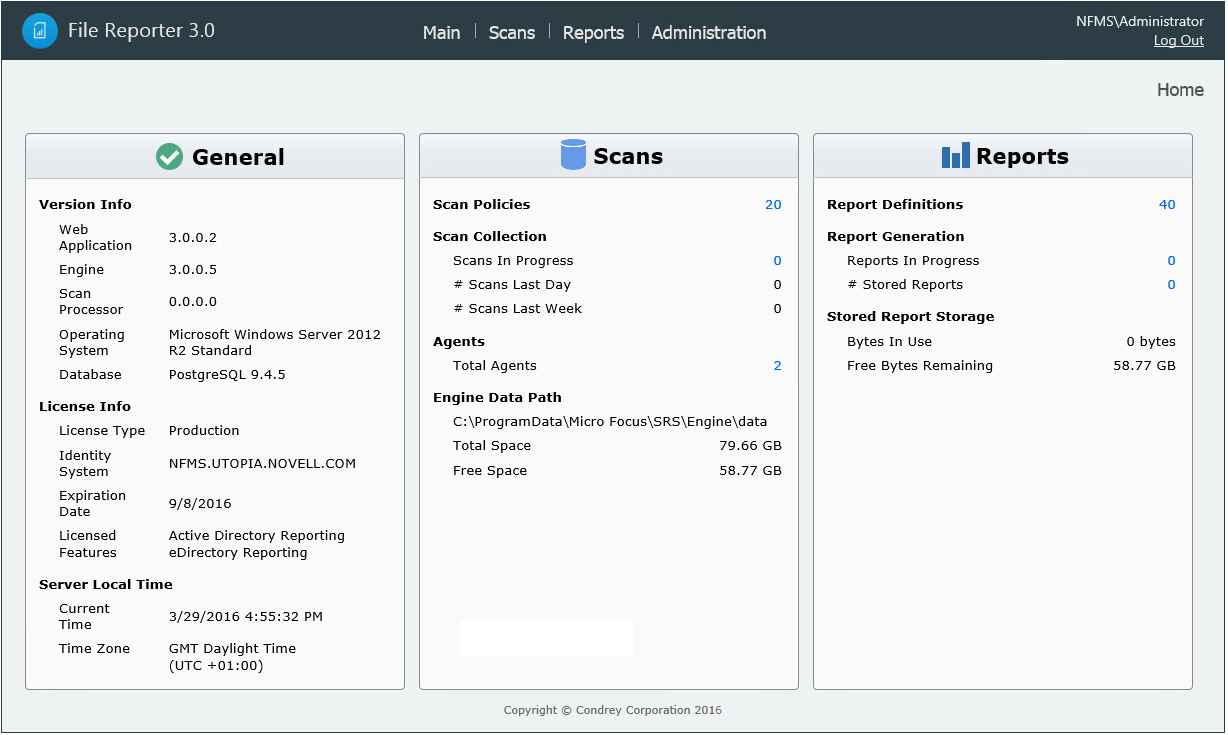Click the Reports In Progress value link
The height and width of the screenshot is (735, 1228).
point(1171,261)
